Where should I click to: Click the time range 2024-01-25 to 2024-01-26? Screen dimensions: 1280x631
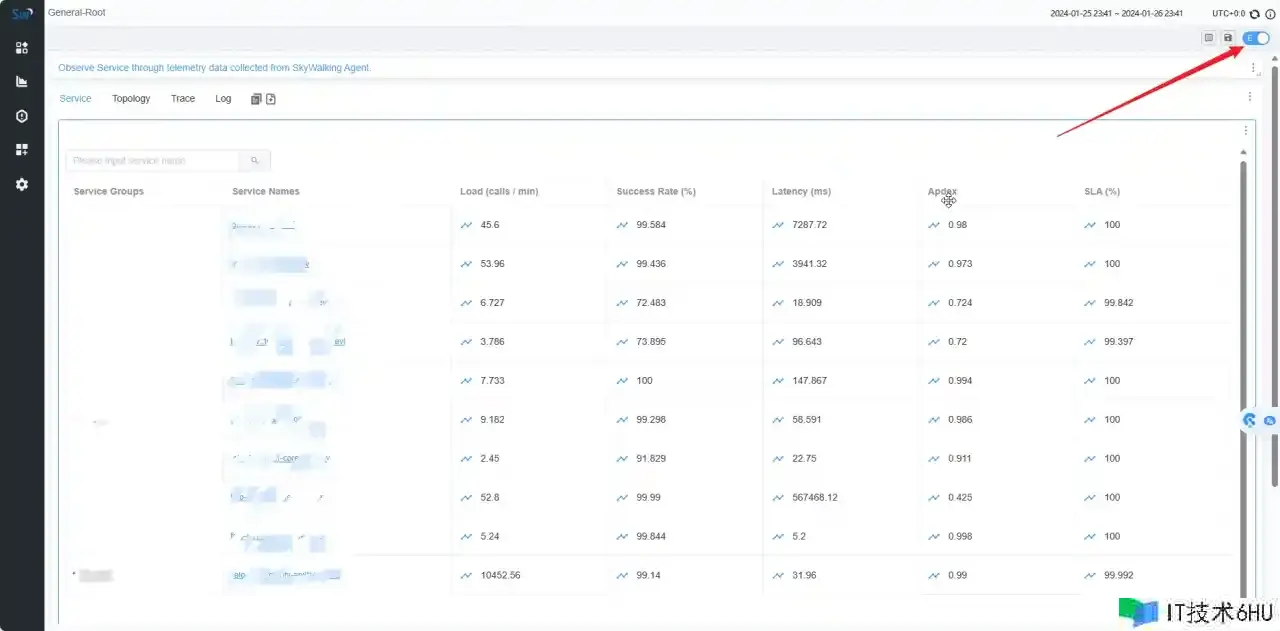(x=1116, y=14)
